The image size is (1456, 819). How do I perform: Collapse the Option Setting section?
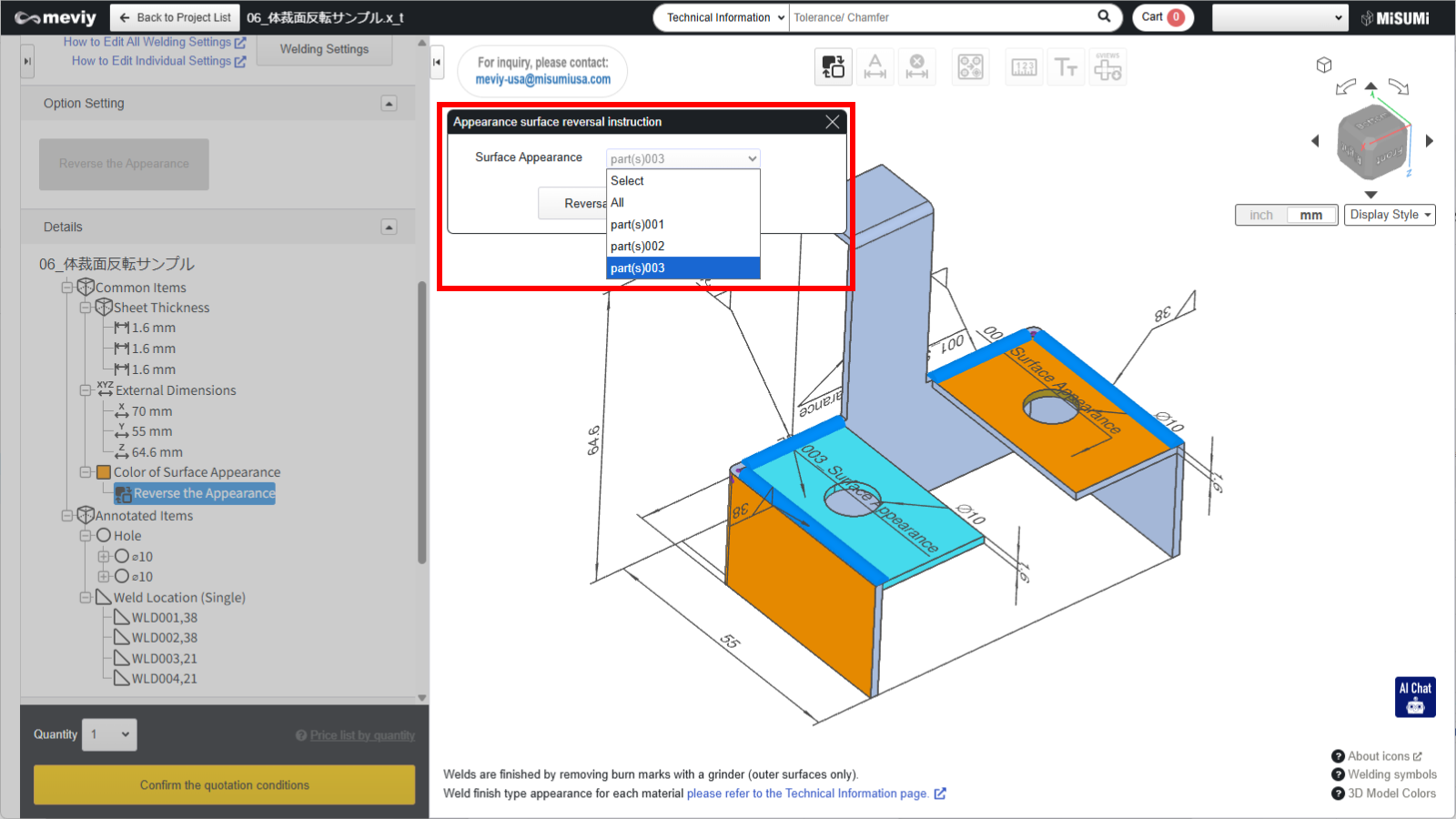pyautogui.click(x=389, y=104)
